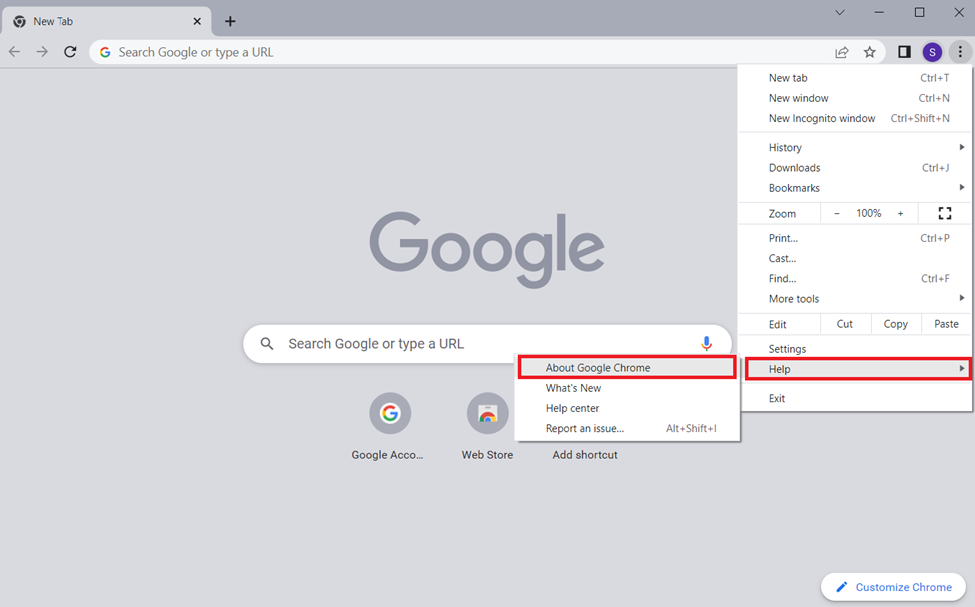Image resolution: width=975 pixels, height=607 pixels.
Task: Bookmark this tab with star icon
Action: tap(870, 52)
